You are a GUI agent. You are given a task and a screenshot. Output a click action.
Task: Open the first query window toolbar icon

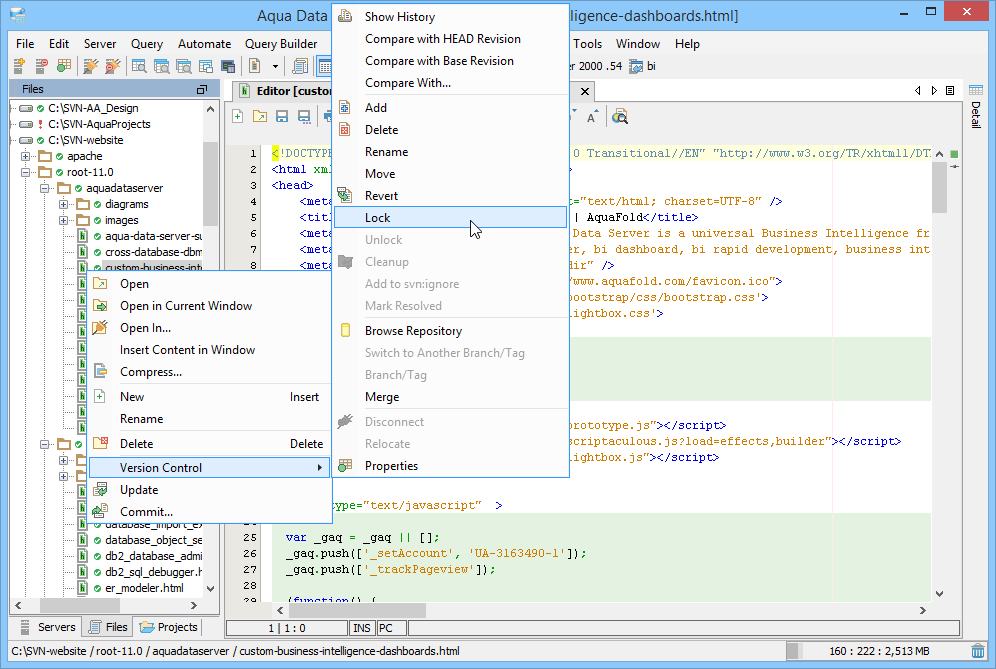(x=139, y=65)
